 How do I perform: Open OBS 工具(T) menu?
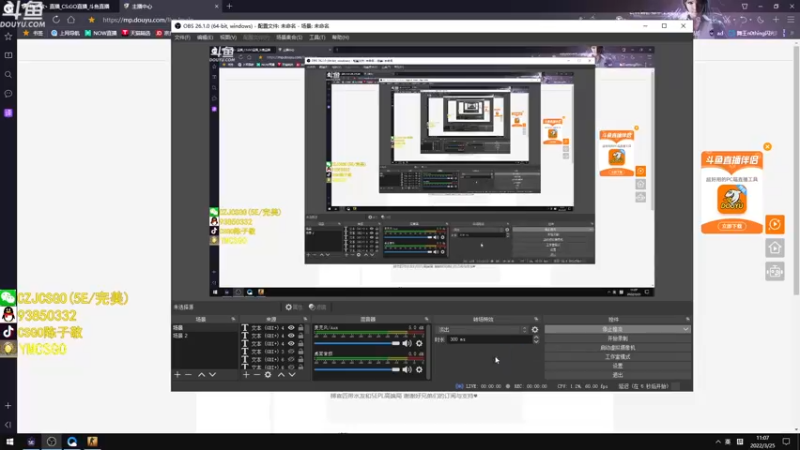pos(317,37)
